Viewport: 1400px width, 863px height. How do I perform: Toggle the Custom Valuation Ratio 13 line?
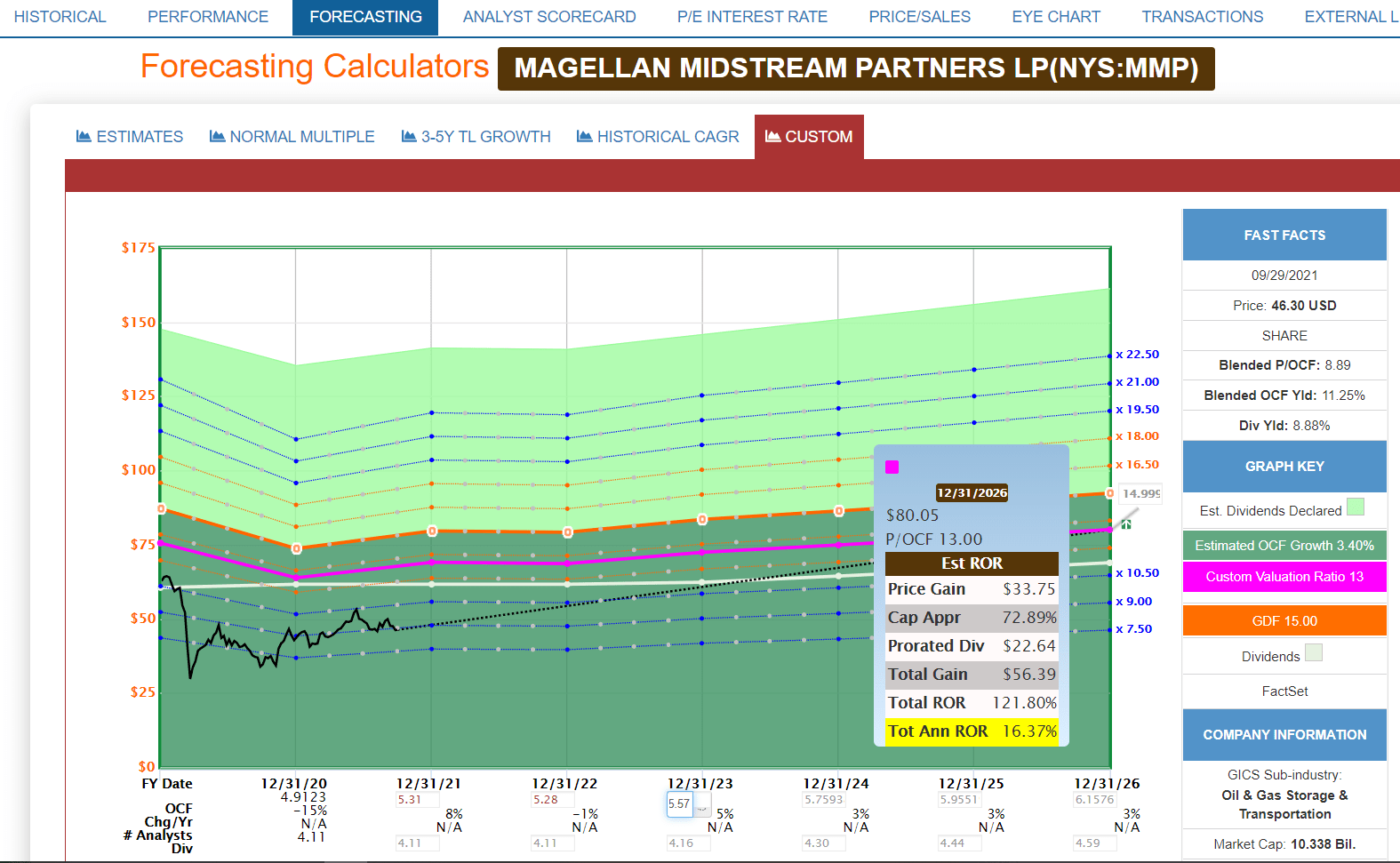coord(1284,577)
